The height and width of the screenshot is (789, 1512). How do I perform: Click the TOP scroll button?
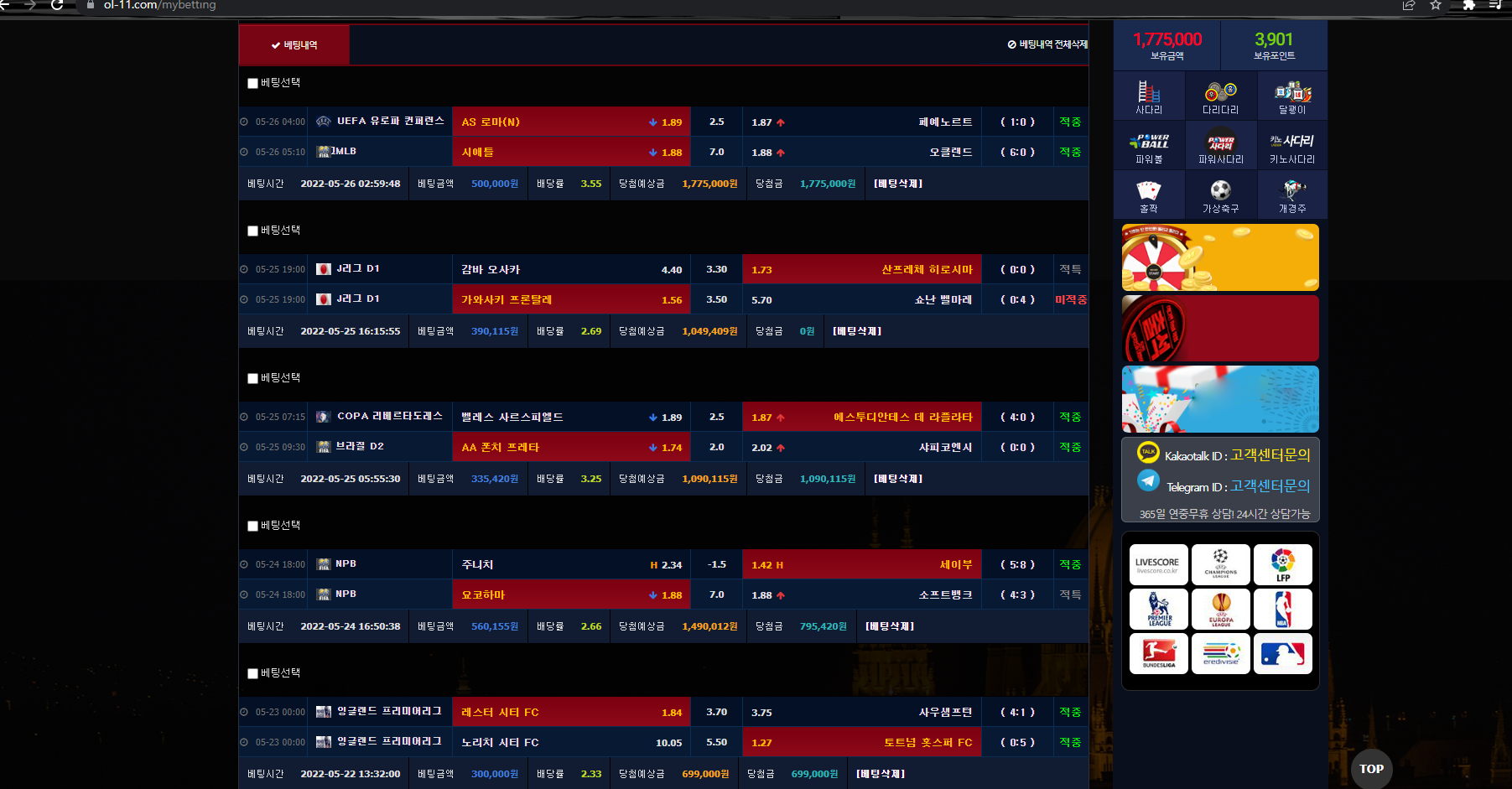(1372, 768)
